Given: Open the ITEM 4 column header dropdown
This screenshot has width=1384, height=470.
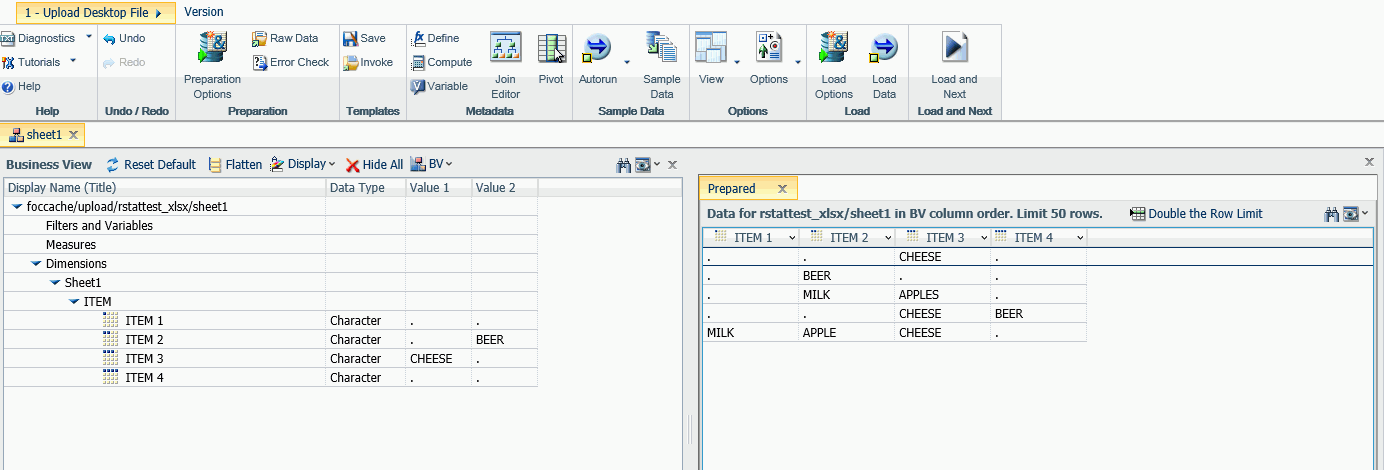Looking at the screenshot, I should (x=1080, y=238).
